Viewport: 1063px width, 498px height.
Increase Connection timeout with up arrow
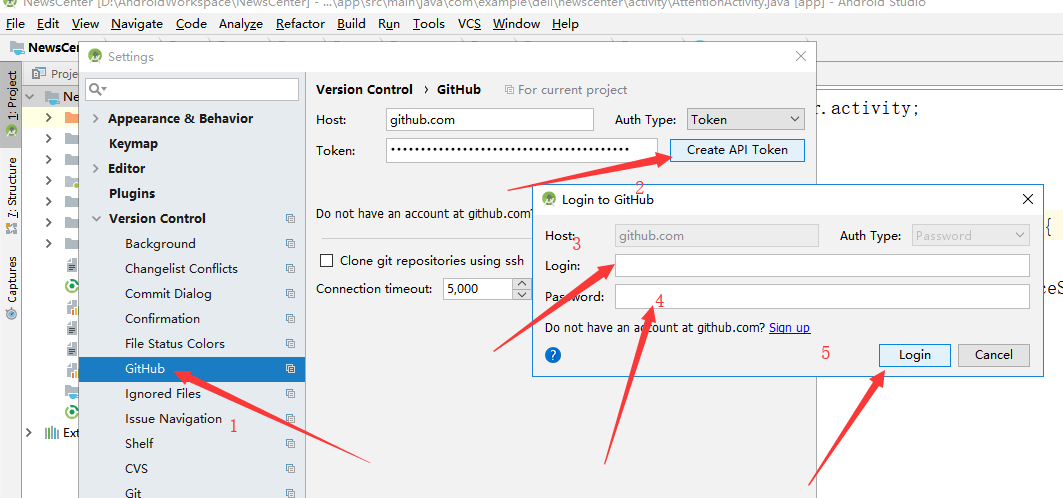tap(521, 284)
